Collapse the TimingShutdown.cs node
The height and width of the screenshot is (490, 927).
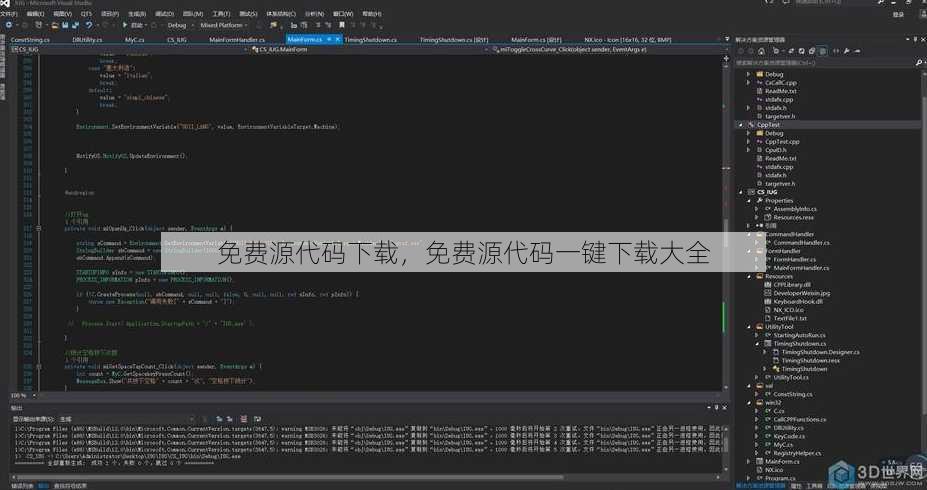pyautogui.click(x=757, y=343)
